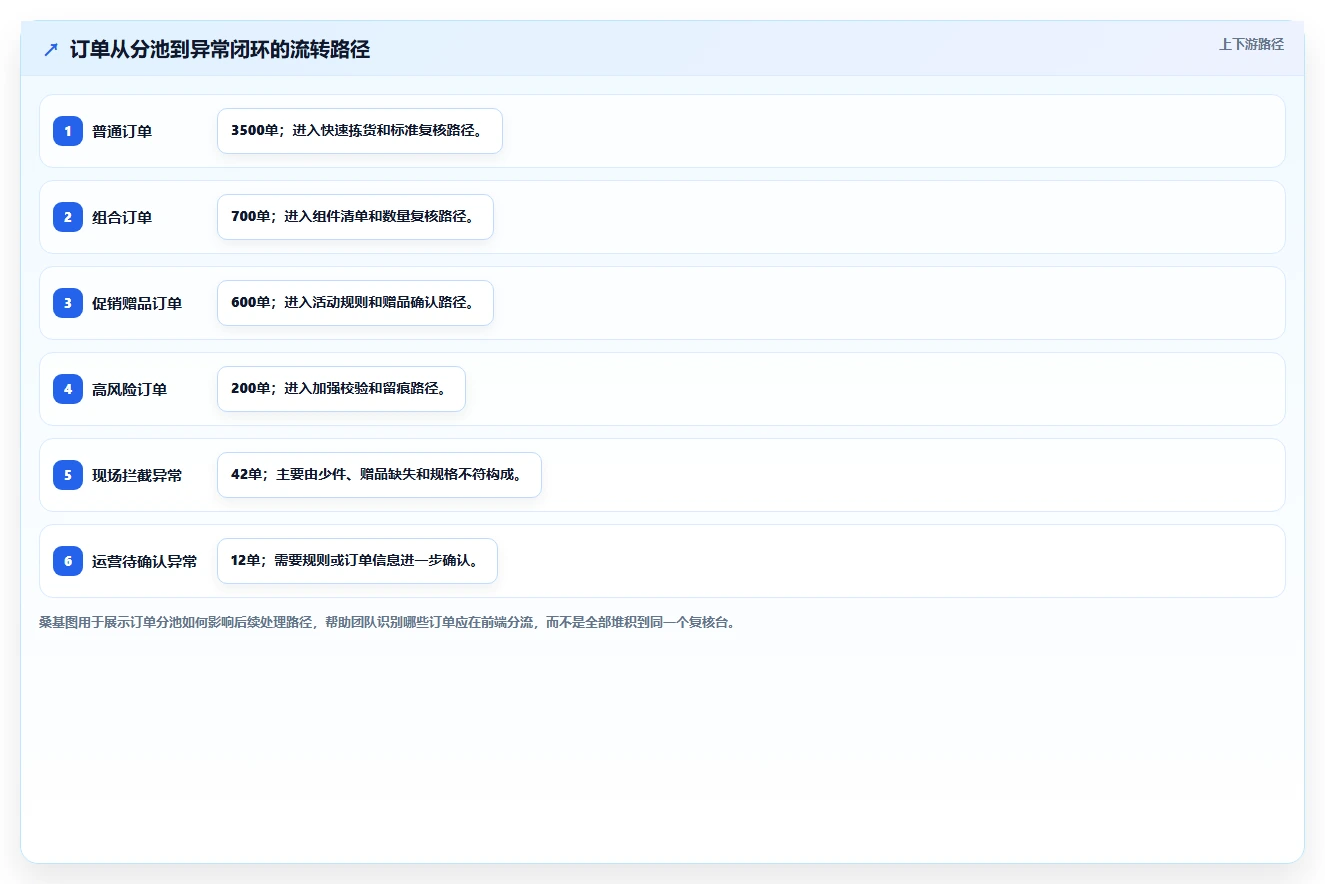This screenshot has width=1325, height=884.
Task: Select the 运营待确认异常 row label
Action: (145, 561)
